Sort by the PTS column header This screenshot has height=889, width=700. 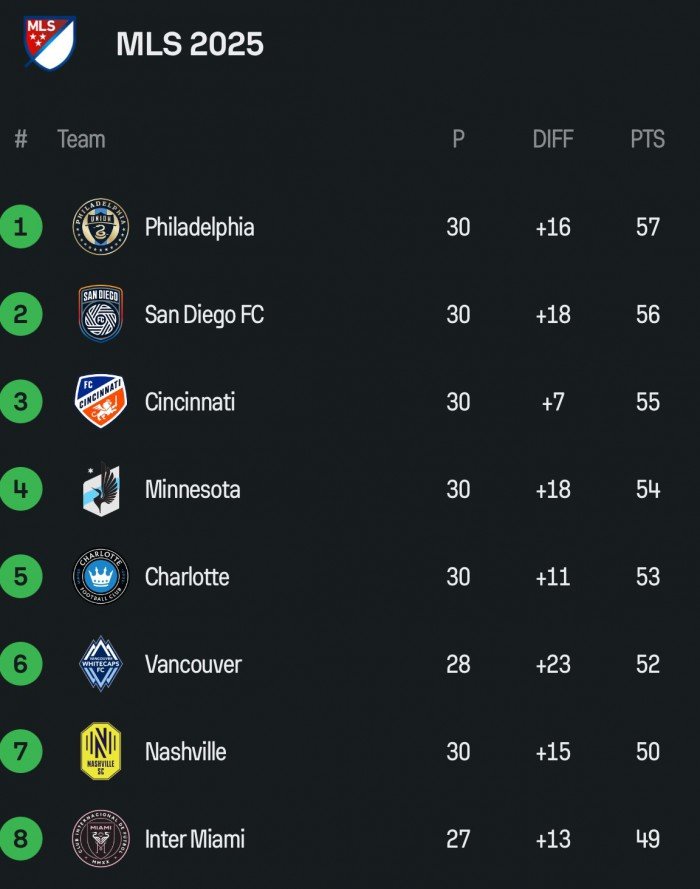click(647, 139)
